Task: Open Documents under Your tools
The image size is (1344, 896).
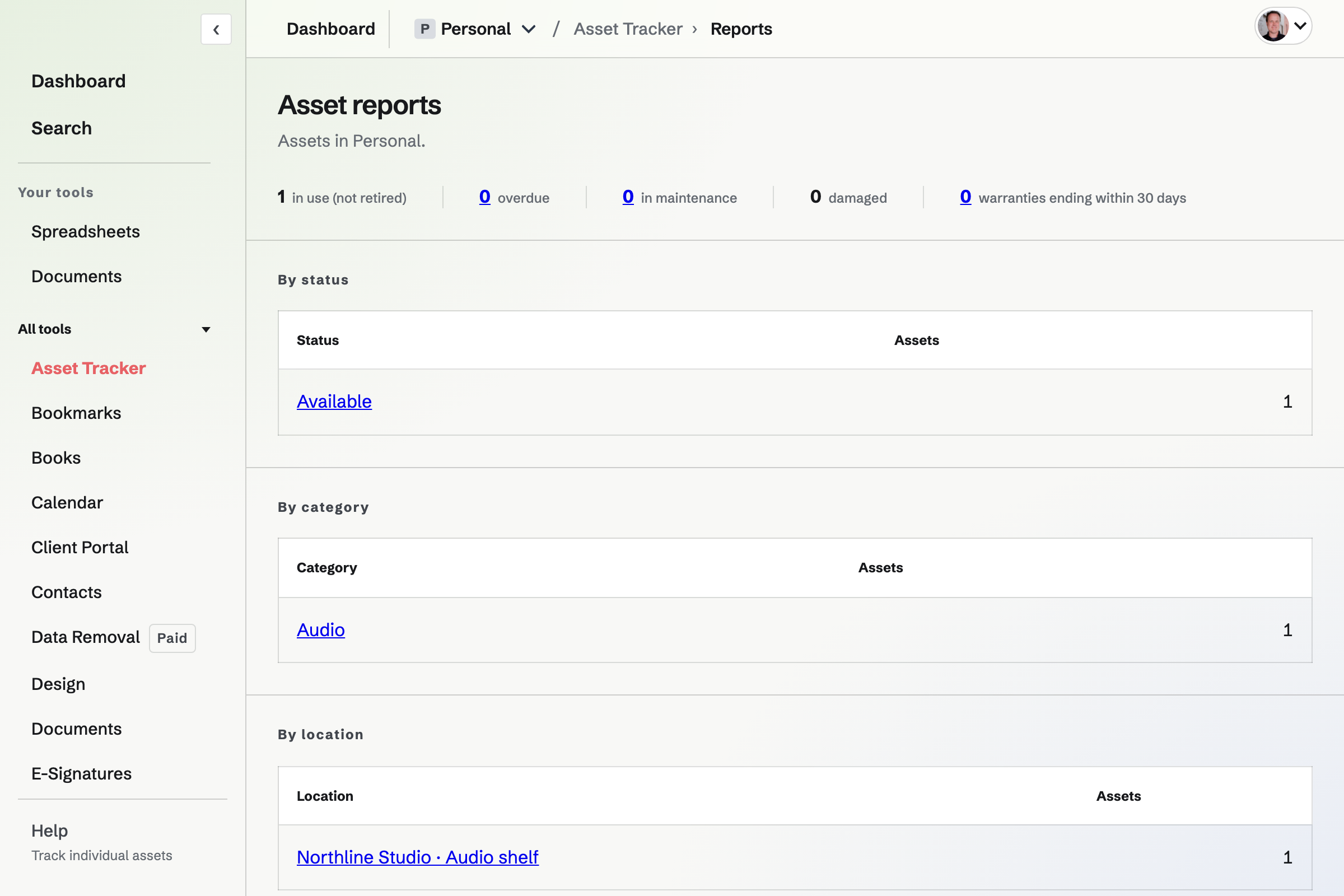Action: click(77, 276)
